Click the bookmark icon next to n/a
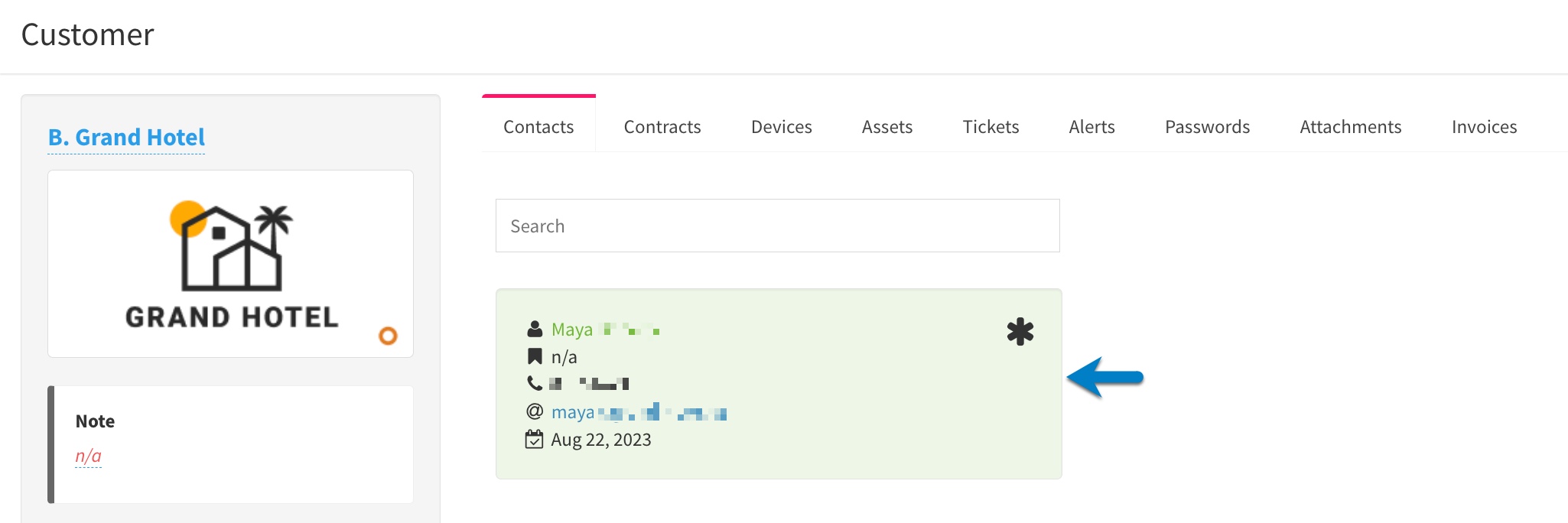The height and width of the screenshot is (523, 1568). tap(535, 356)
